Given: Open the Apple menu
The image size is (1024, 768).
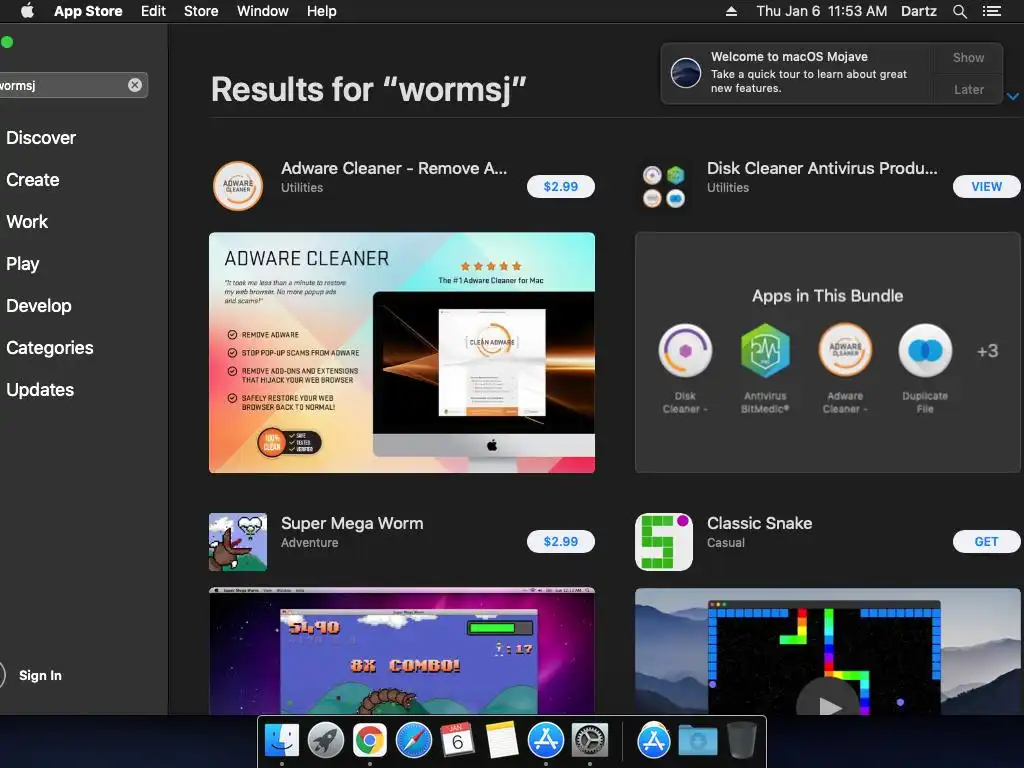Looking at the screenshot, I should [27, 11].
